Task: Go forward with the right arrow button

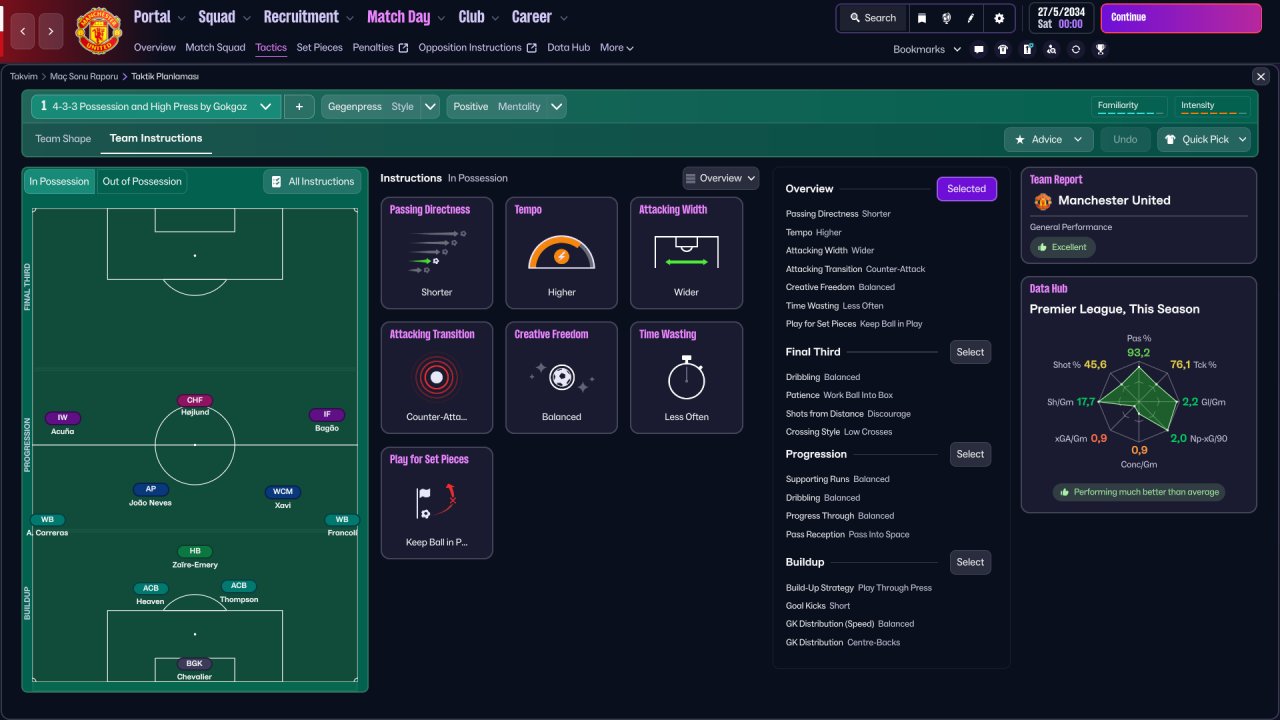Action: [51, 31]
